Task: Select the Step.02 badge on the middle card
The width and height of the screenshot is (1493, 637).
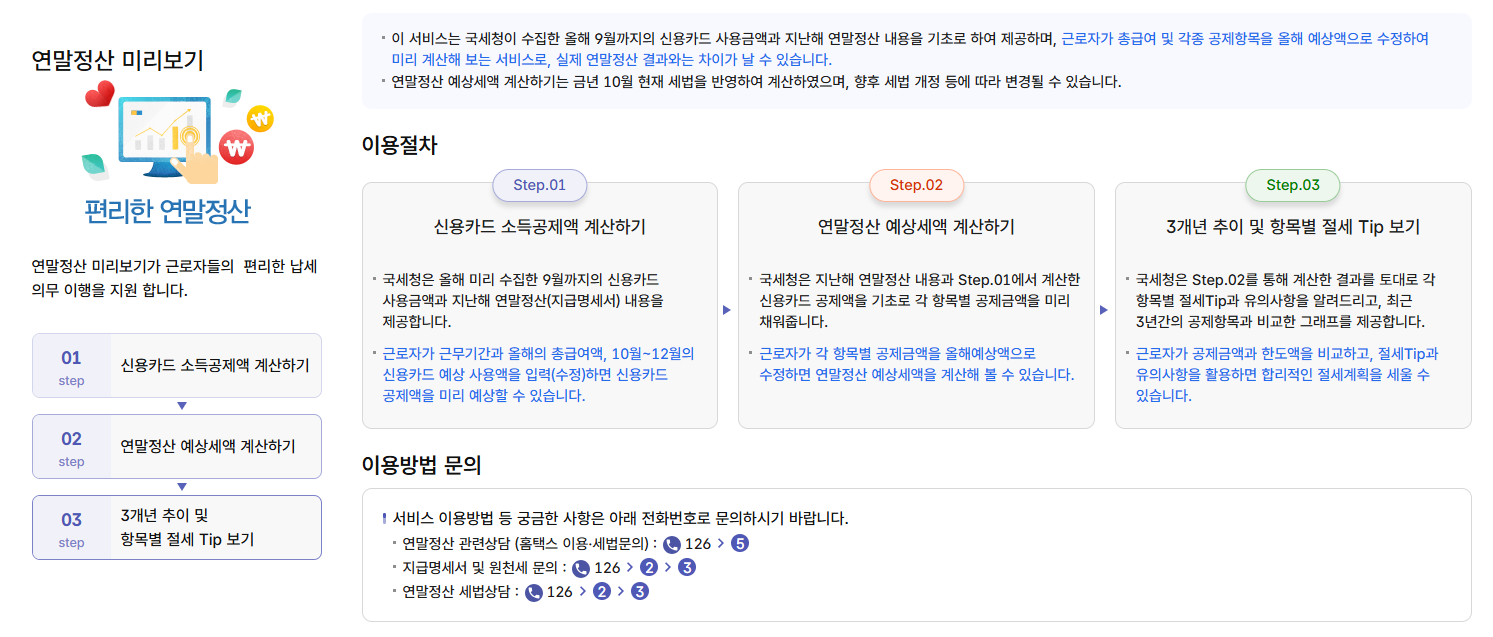Action: 916,186
